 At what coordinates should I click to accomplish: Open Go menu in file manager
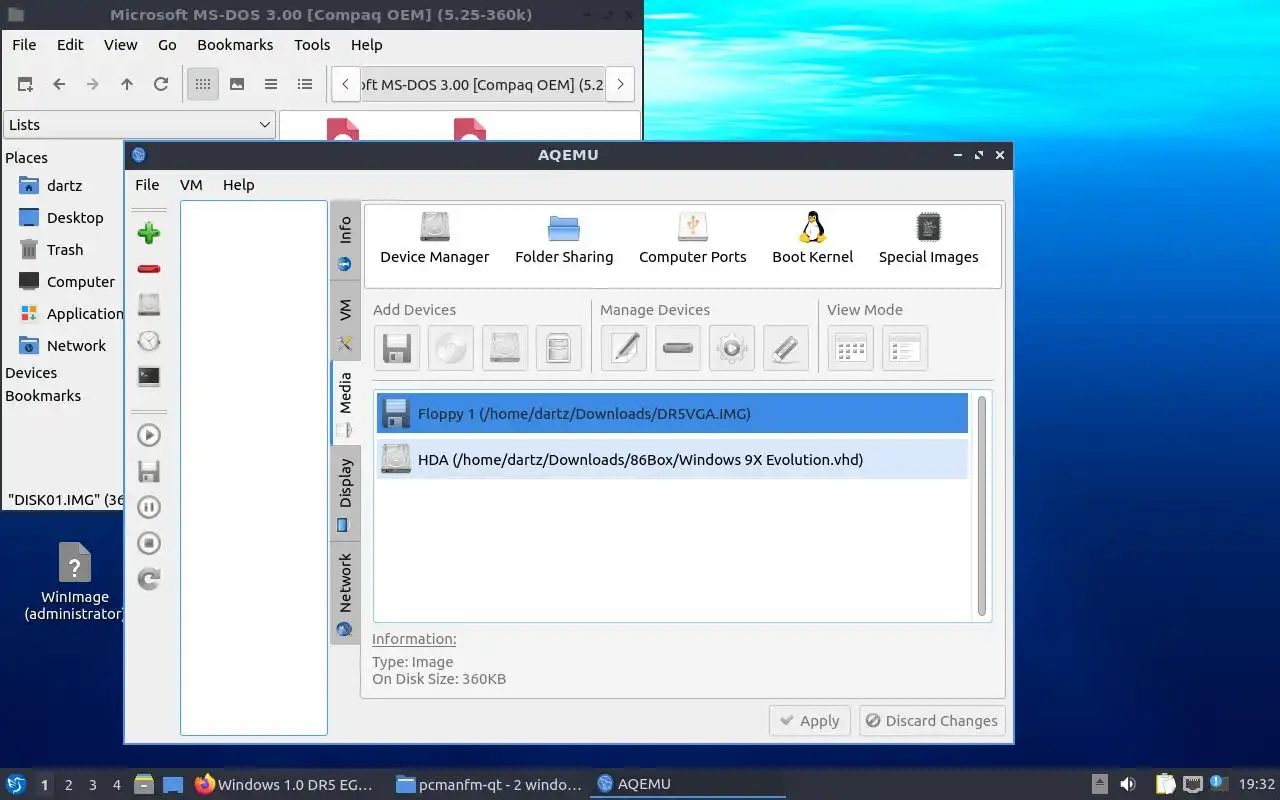tap(167, 45)
